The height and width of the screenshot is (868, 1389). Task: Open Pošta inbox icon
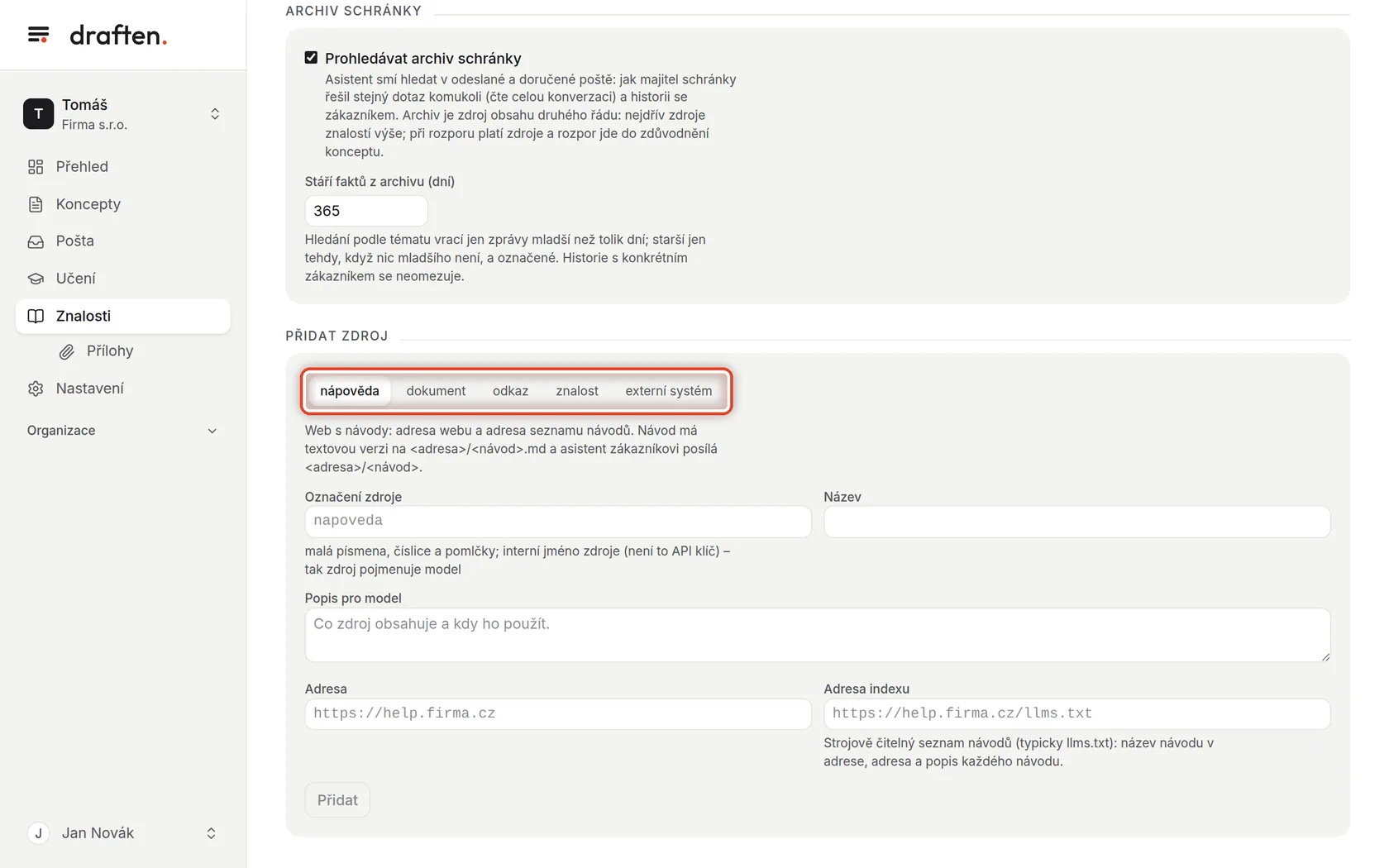(36, 241)
